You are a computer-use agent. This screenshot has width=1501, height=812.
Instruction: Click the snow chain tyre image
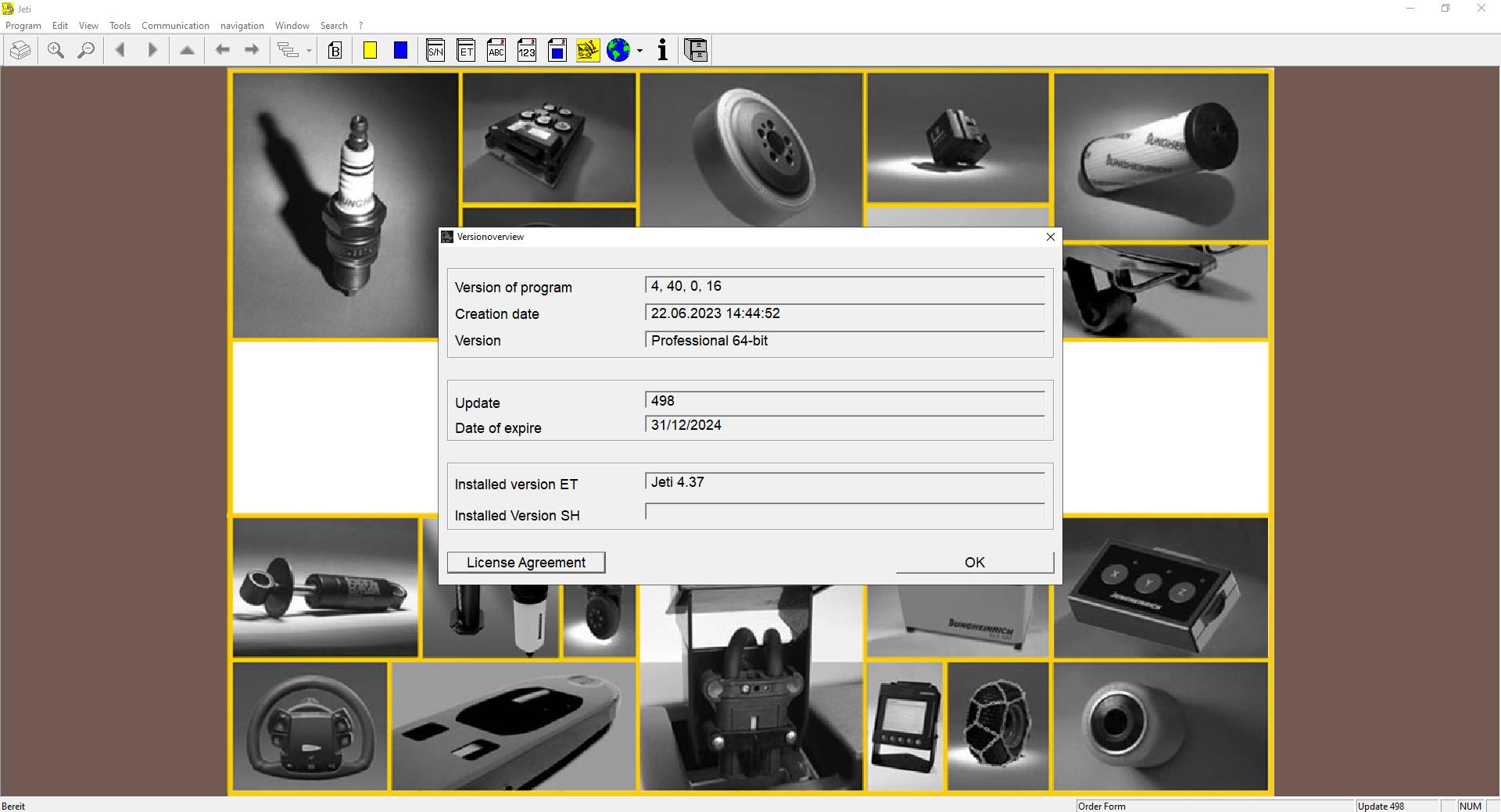pos(998,726)
